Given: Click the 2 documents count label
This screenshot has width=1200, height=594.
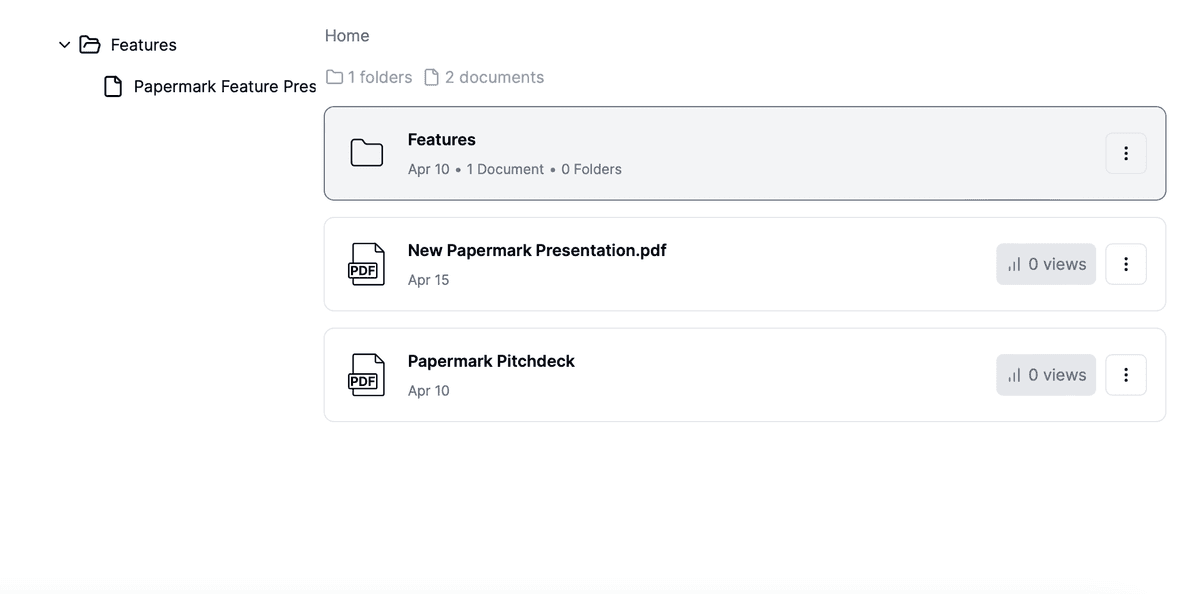Looking at the screenshot, I should click(494, 76).
